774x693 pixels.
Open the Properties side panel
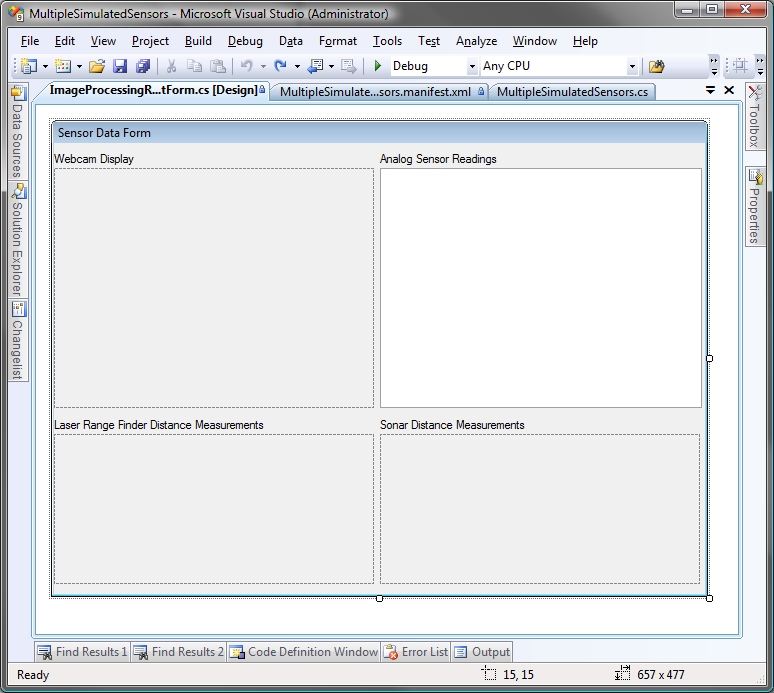coord(754,207)
